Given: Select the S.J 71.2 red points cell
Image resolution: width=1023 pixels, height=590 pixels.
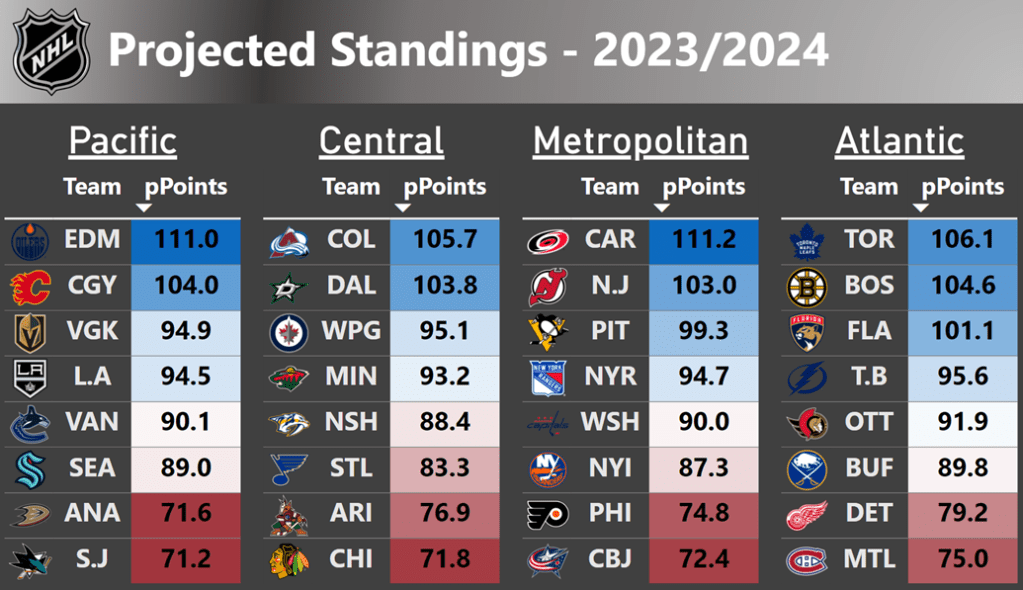Looking at the screenshot, I should point(186,560).
